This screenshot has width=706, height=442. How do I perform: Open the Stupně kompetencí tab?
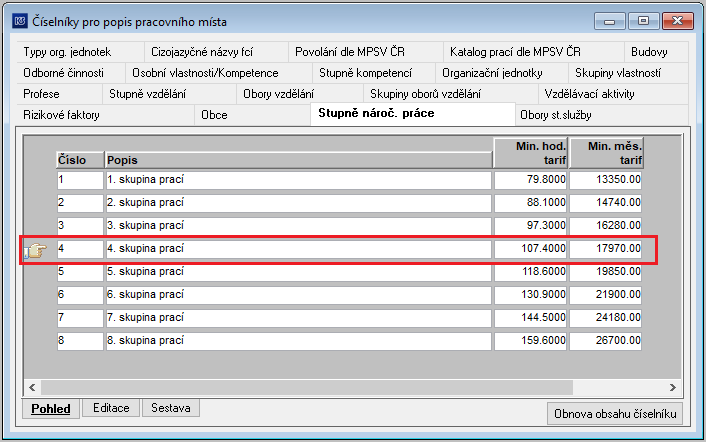[374, 73]
